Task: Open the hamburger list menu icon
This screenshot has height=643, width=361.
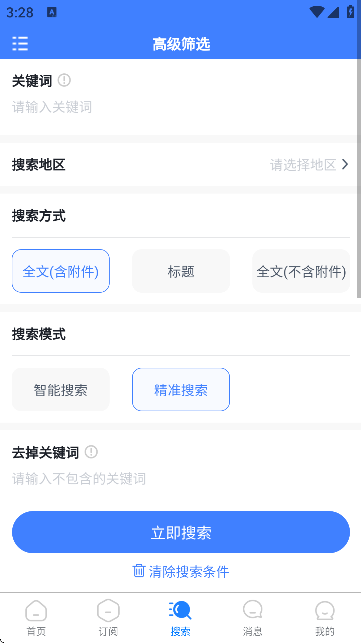Action: tap(20, 43)
